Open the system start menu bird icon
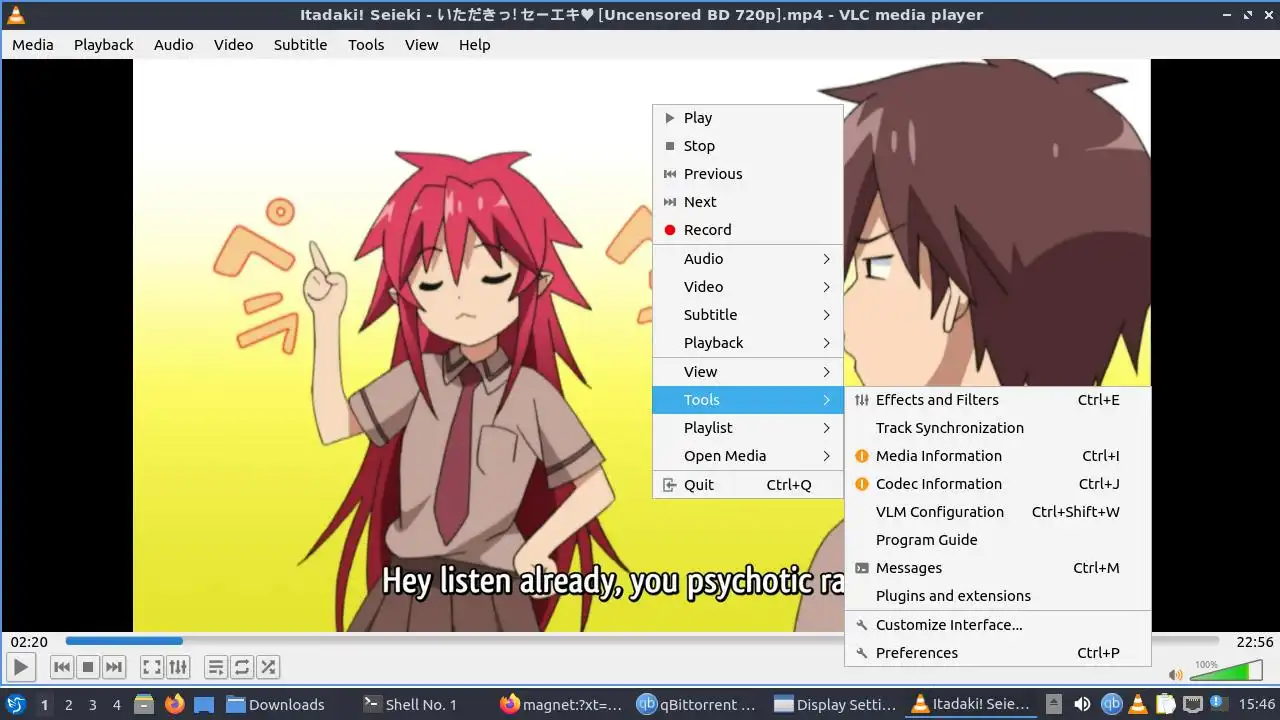The height and width of the screenshot is (720, 1280). pyautogui.click(x=15, y=704)
